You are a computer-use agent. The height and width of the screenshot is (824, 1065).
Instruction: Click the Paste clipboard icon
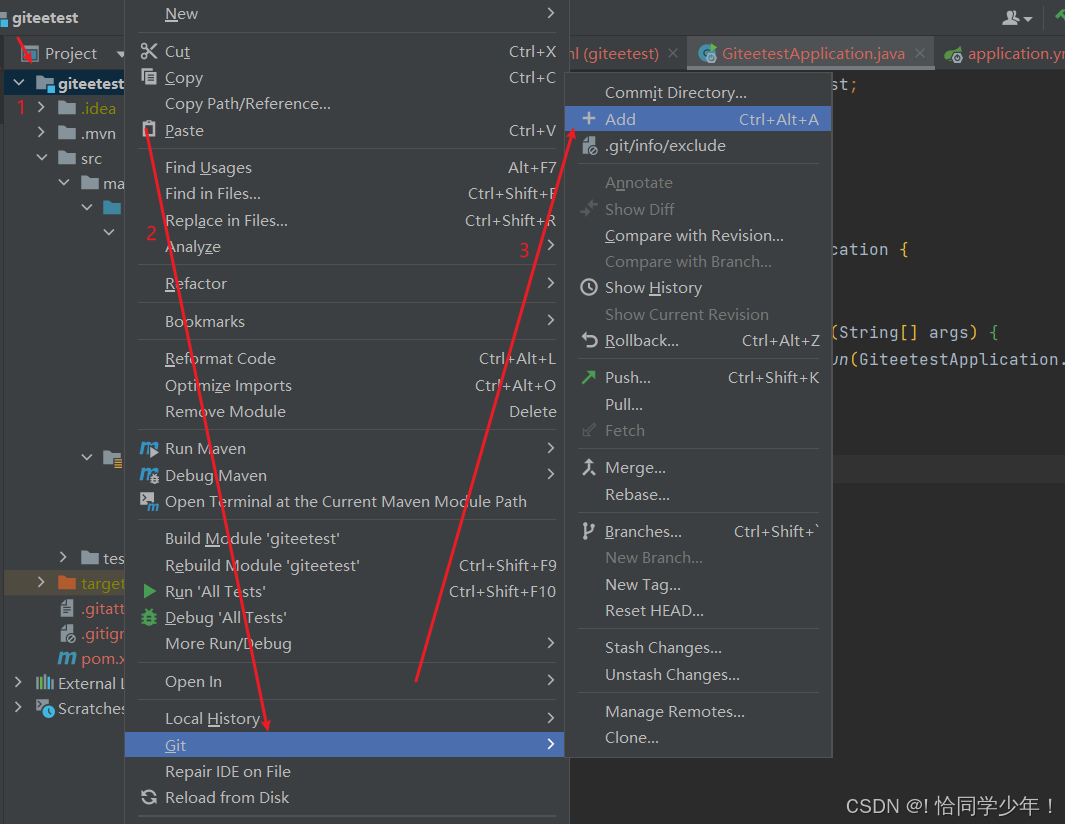[x=149, y=129]
